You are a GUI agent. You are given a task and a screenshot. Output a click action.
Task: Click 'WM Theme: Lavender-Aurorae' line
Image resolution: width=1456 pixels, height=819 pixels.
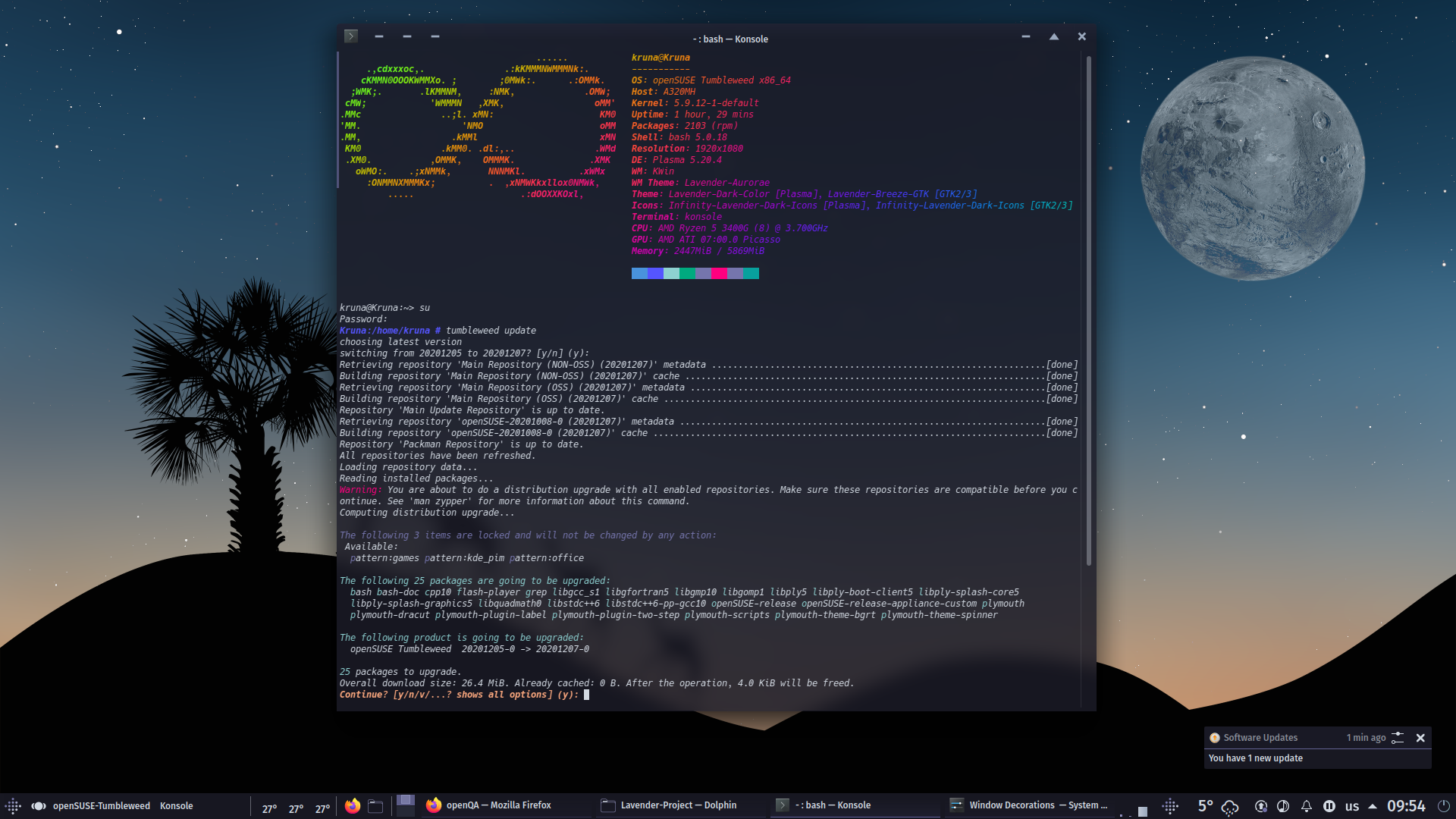pyautogui.click(x=700, y=183)
